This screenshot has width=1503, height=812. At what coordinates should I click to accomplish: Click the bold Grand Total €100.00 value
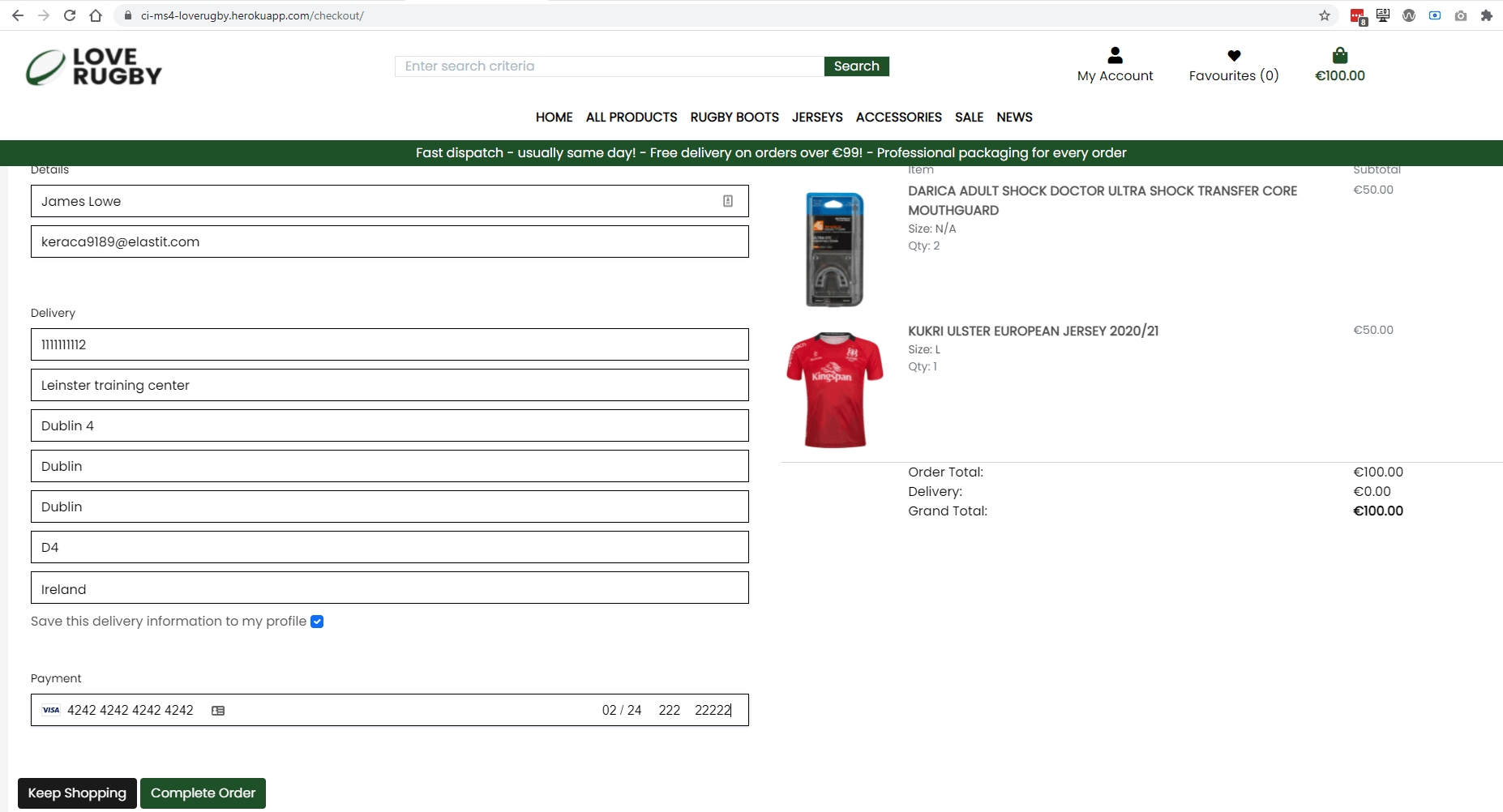pos(1378,511)
